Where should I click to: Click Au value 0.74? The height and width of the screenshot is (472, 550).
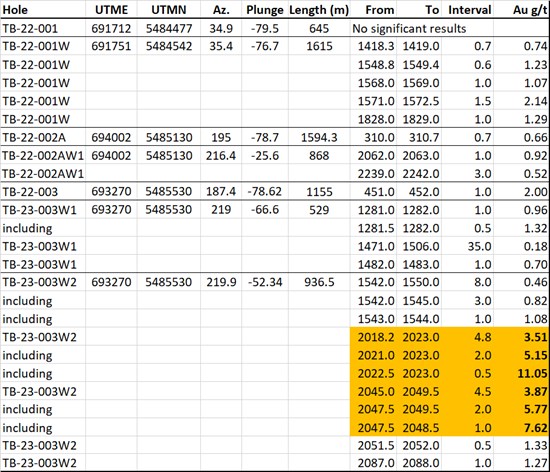(536, 46)
